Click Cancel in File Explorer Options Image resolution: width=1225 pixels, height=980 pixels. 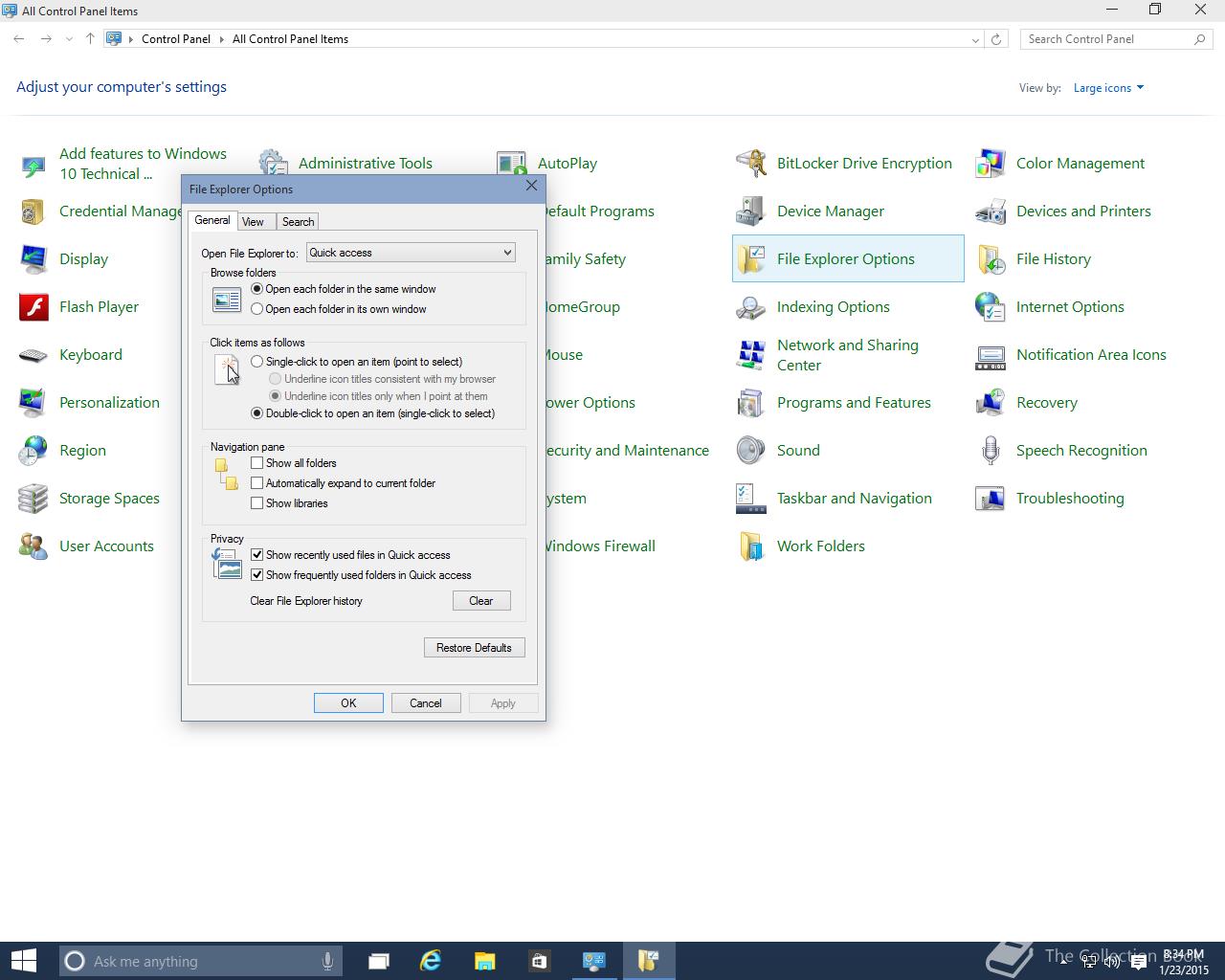point(426,703)
